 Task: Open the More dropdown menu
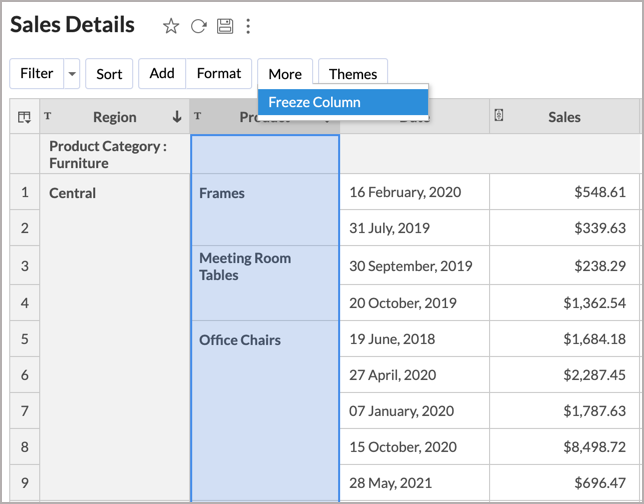click(x=285, y=74)
